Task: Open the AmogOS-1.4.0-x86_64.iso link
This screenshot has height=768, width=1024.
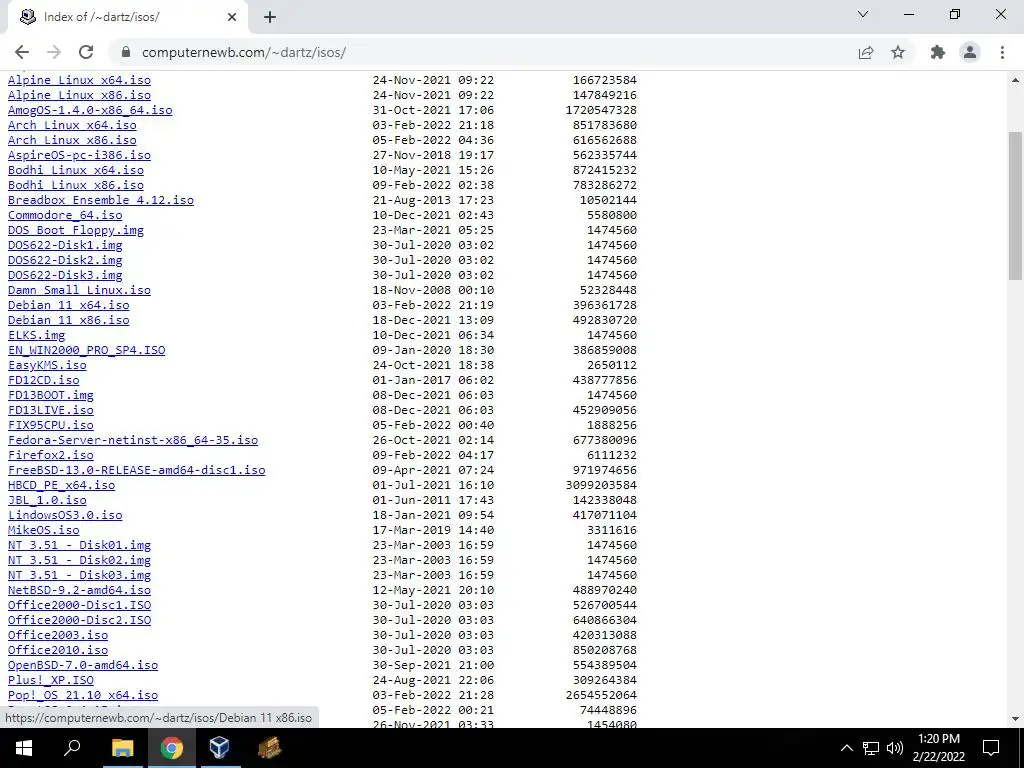Action: [90, 110]
